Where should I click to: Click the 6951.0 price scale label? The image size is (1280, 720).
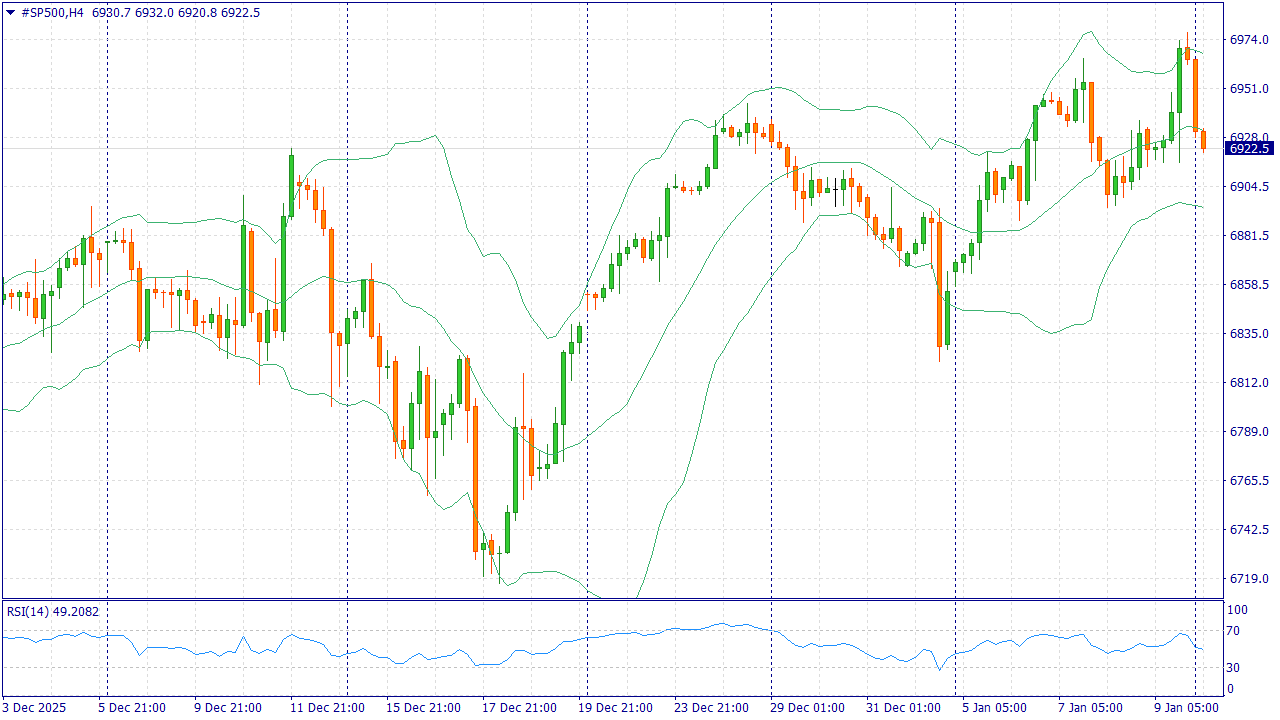click(1249, 89)
